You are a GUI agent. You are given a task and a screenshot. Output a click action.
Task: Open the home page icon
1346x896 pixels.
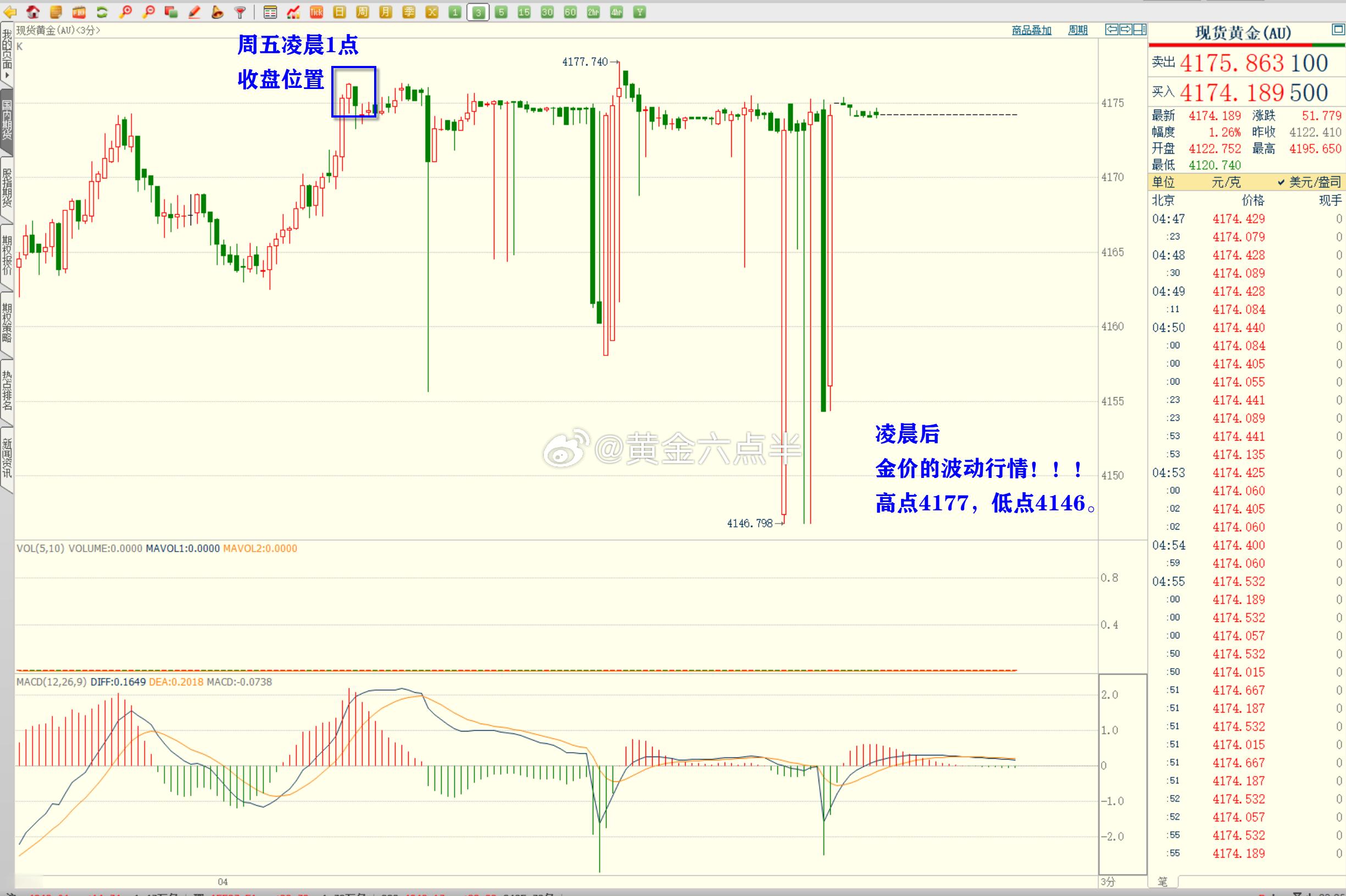pos(33,12)
